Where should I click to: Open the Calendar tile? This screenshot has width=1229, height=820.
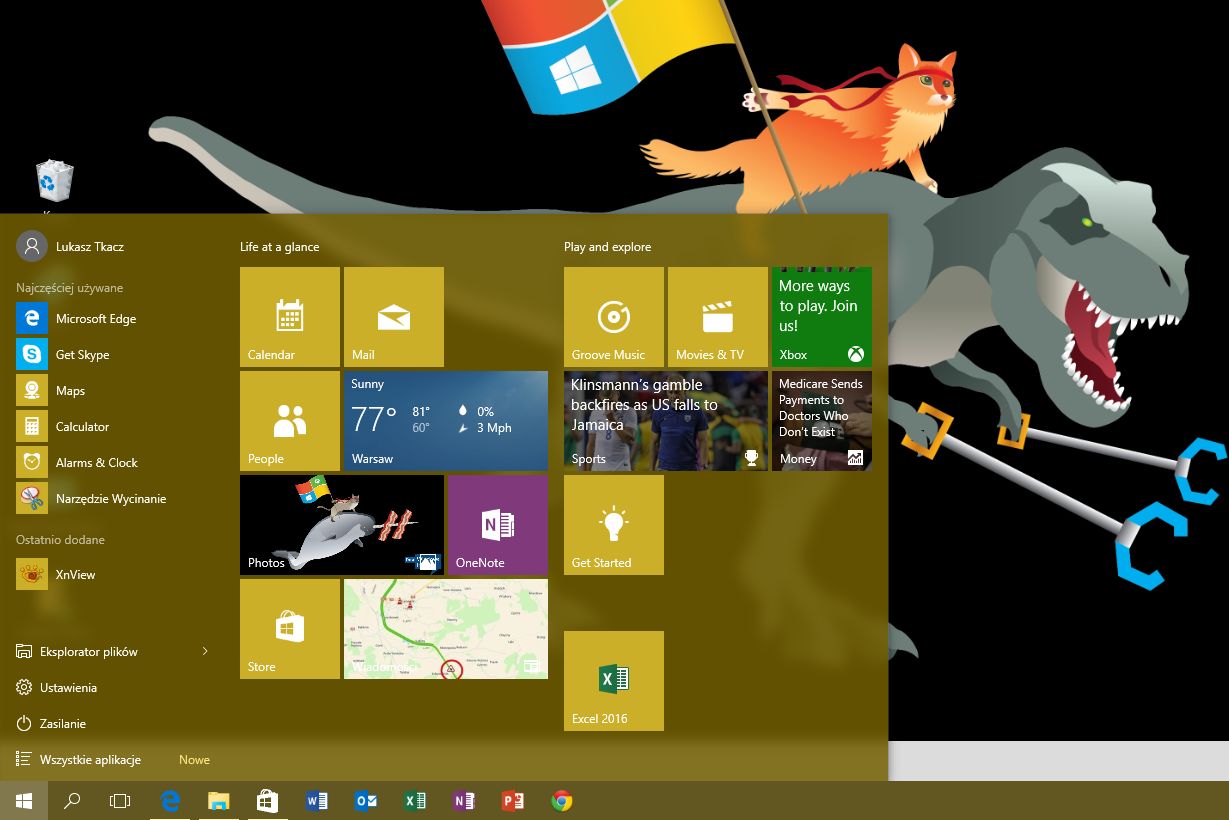coord(290,317)
